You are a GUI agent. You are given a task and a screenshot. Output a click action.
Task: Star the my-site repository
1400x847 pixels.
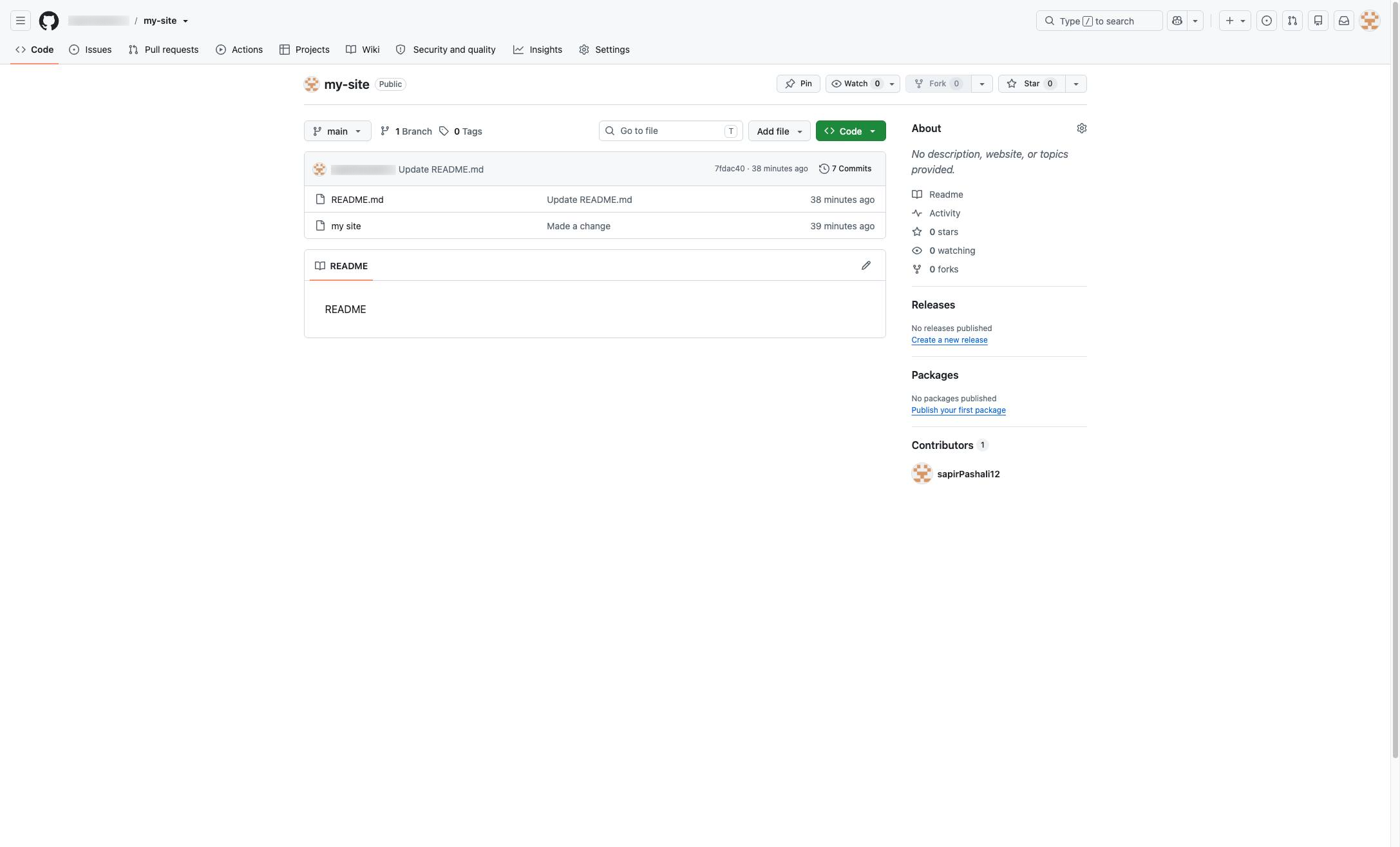pos(1032,84)
